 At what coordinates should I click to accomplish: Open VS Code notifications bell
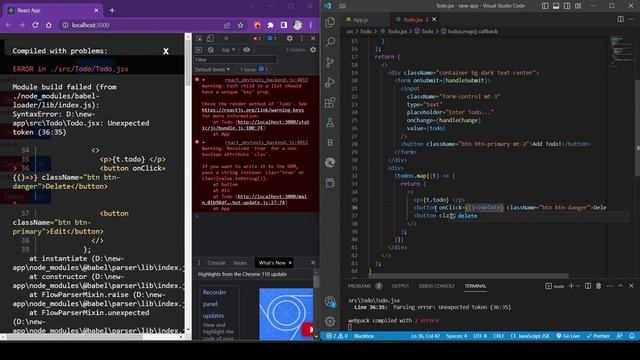click(x=631, y=336)
